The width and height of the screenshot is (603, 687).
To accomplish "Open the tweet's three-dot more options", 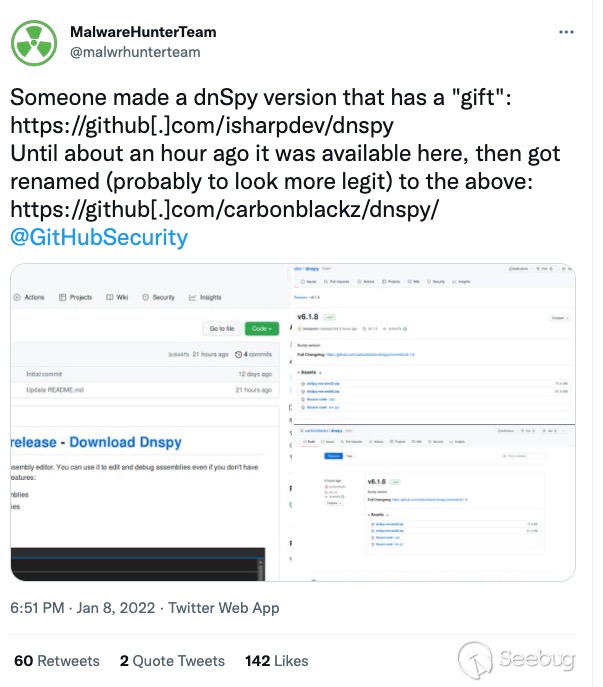I will [567, 32].
